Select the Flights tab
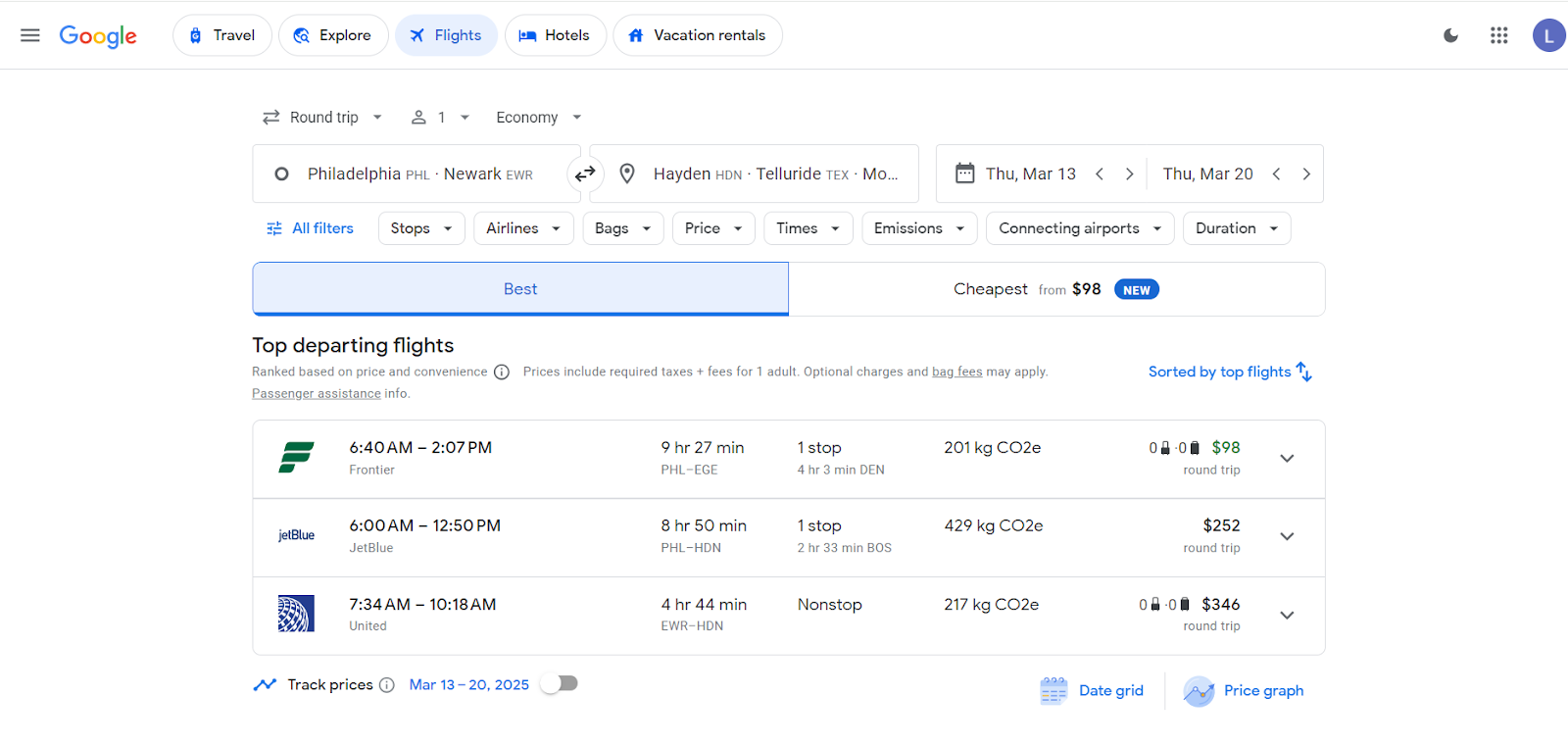 click(x=446, y=35)
